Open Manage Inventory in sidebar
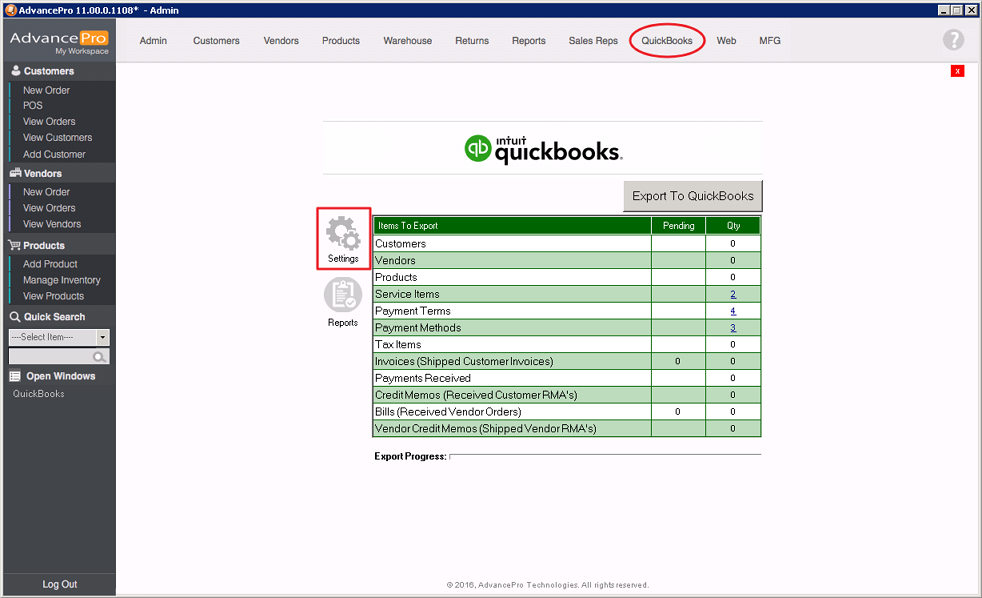This screenshot has height=598, width=982. [x=61, y=281]
